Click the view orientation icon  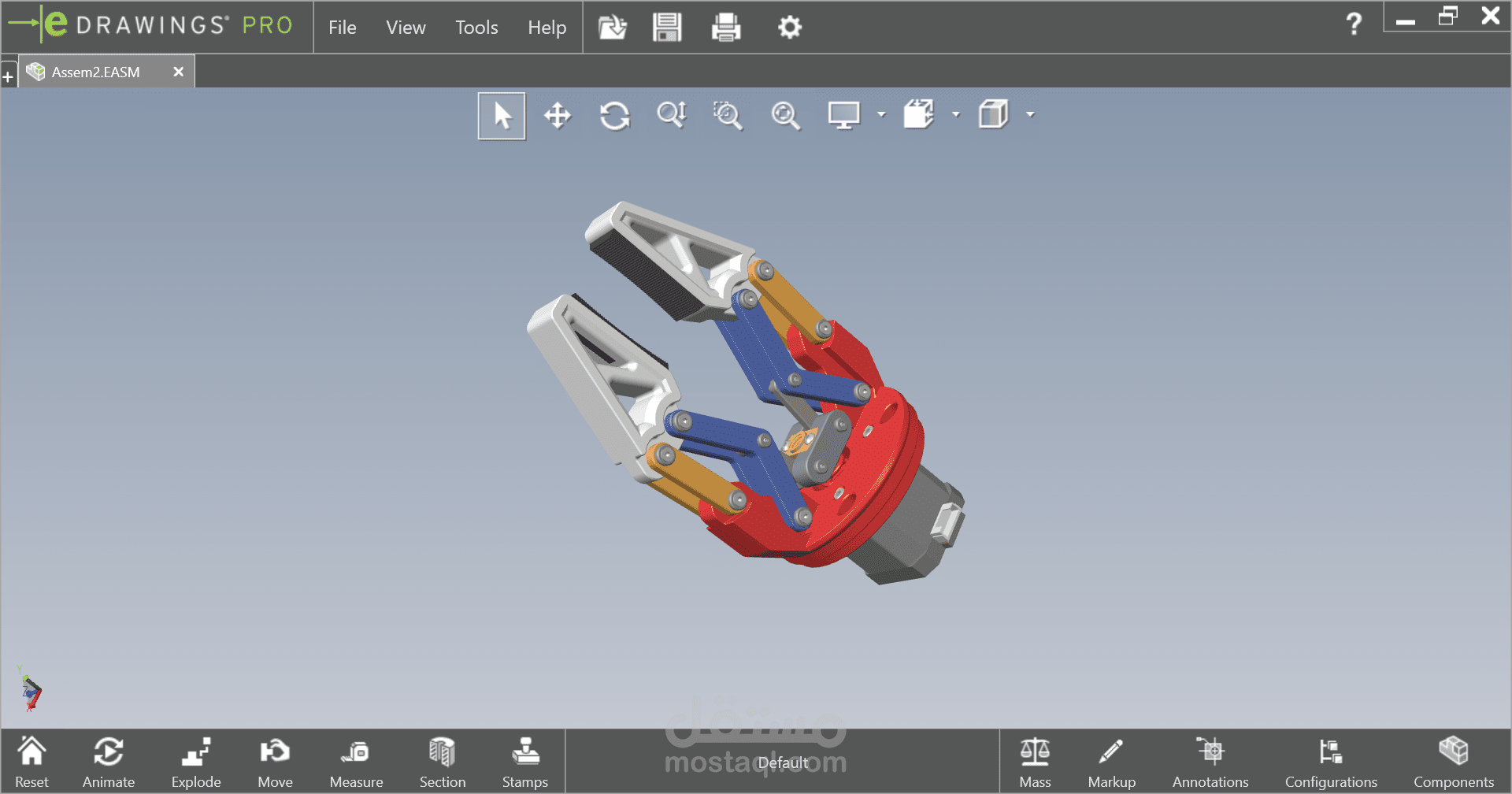pyautogui.click(x=918, y=115)
